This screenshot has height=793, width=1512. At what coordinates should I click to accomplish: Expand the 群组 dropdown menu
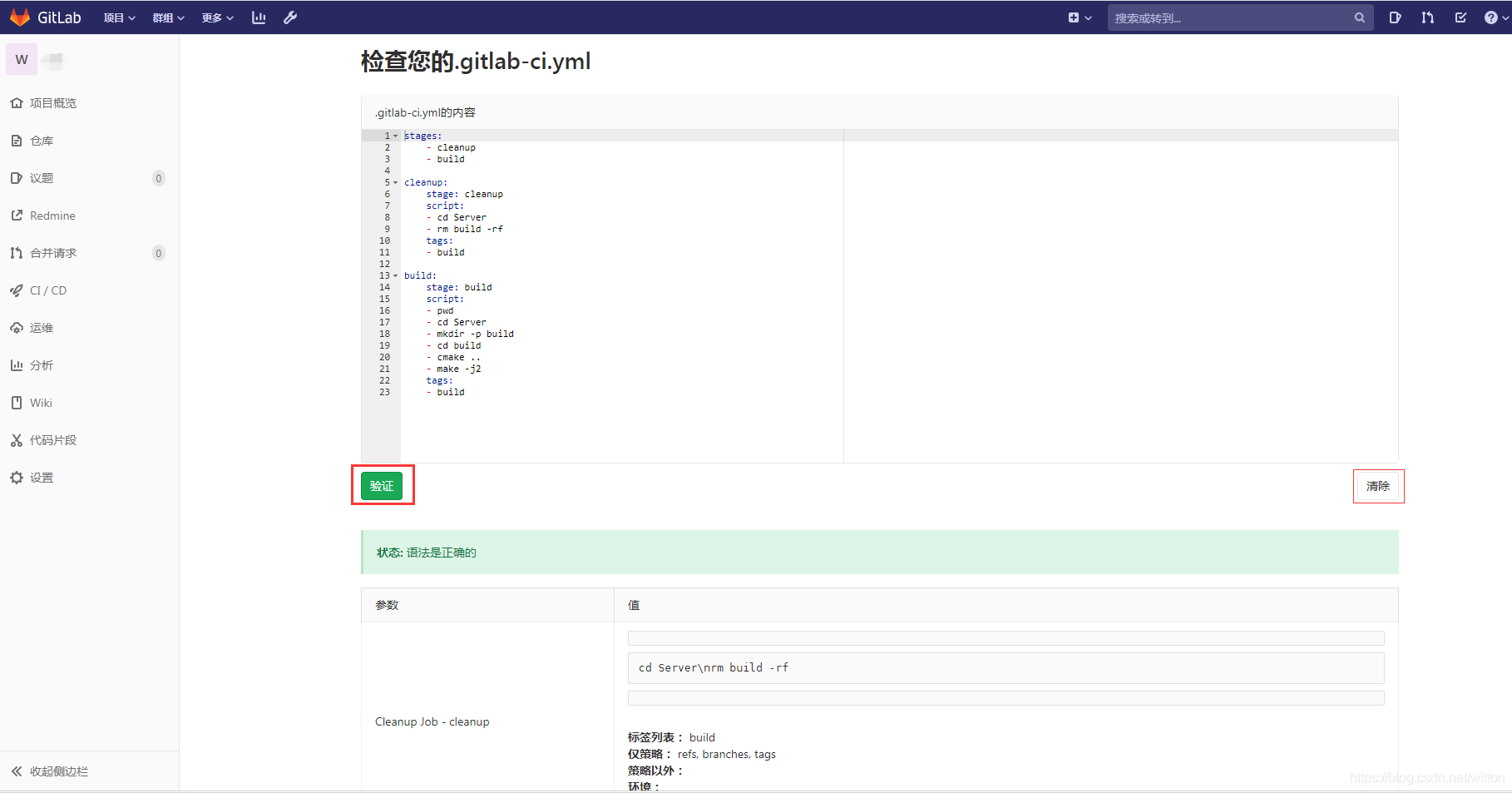(168, 17)
